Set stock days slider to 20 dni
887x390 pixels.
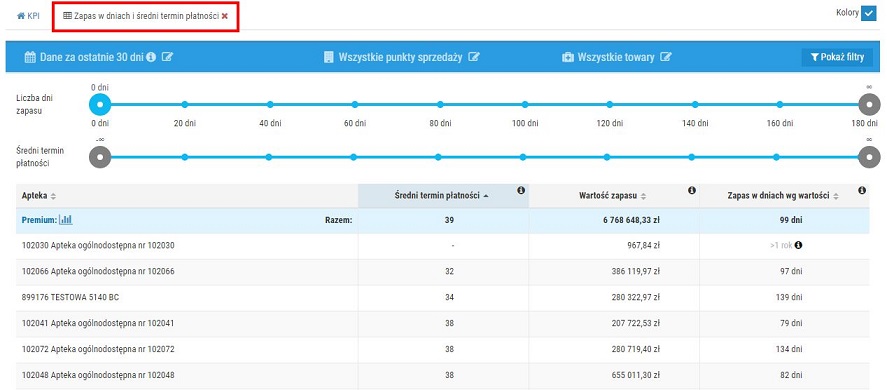pyautogui.click(x=185, y=104)
